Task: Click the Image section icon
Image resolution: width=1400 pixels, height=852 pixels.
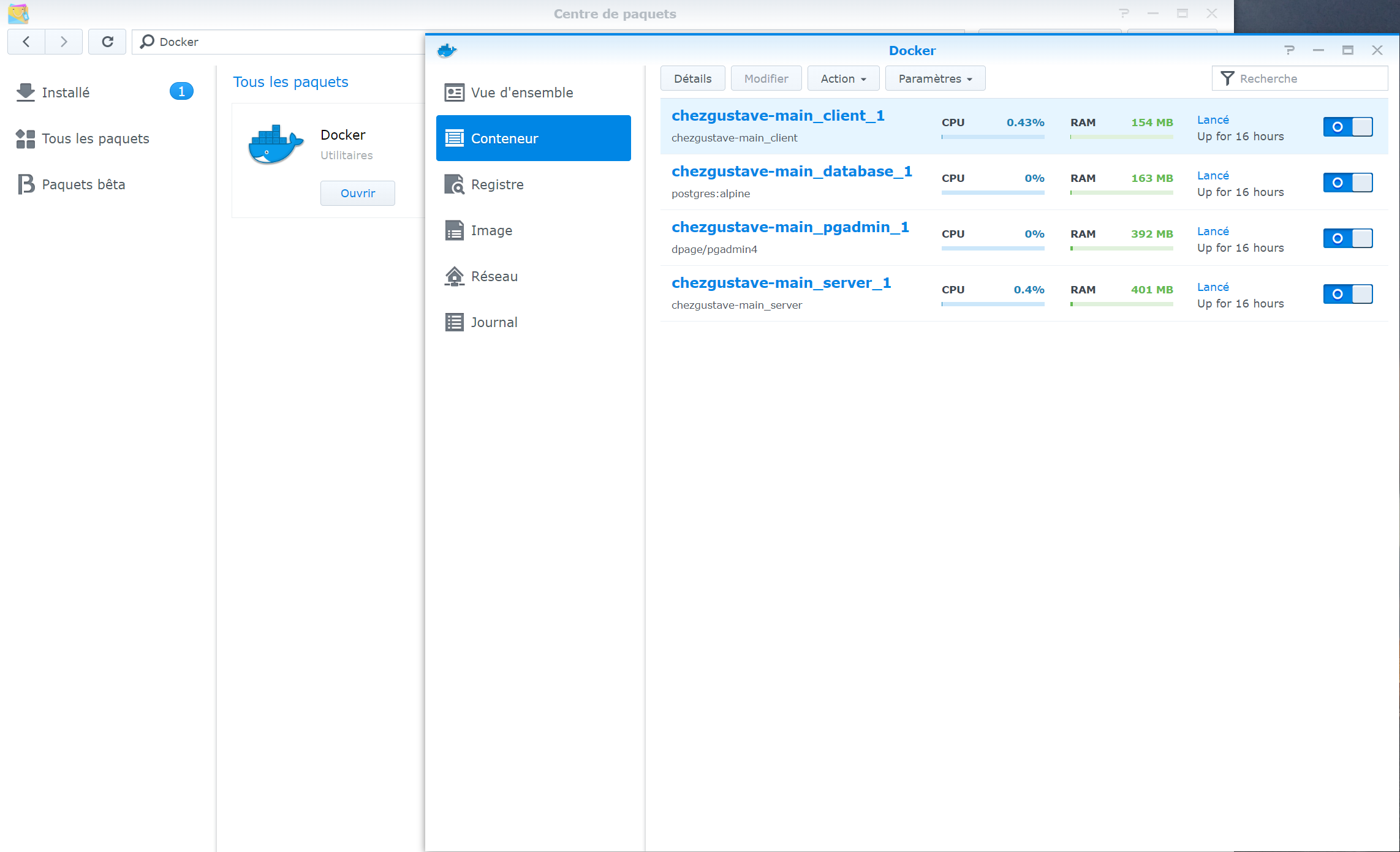Action: [454, 230]
